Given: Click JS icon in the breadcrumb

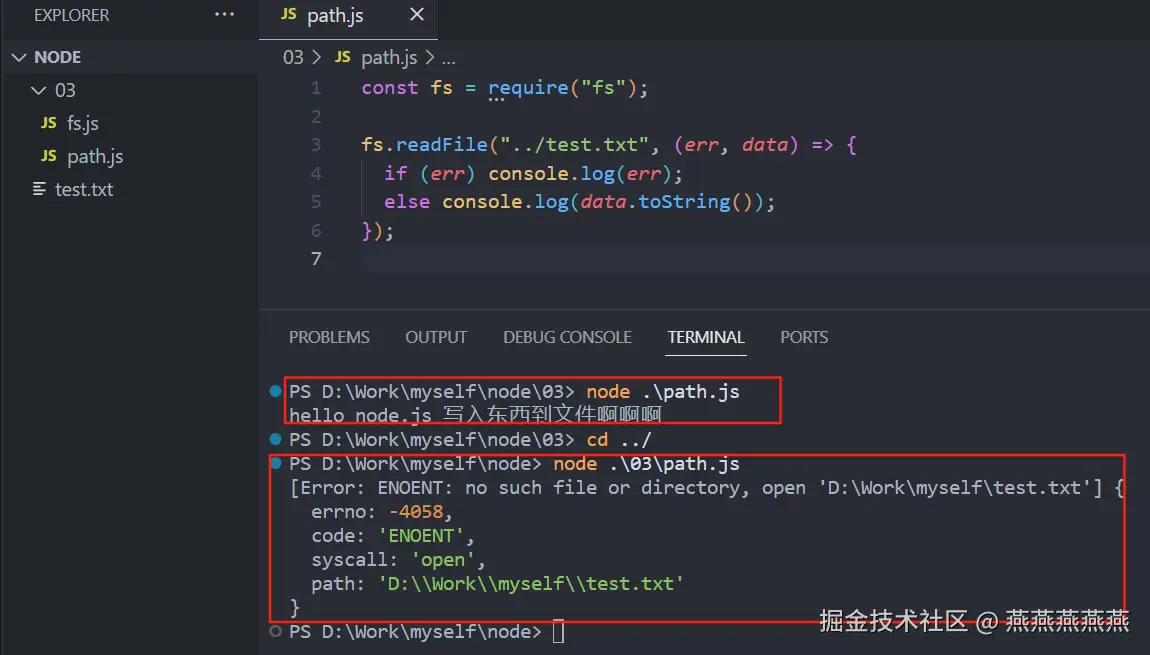Looking at the screenshot, I should [x=343, y=57].
